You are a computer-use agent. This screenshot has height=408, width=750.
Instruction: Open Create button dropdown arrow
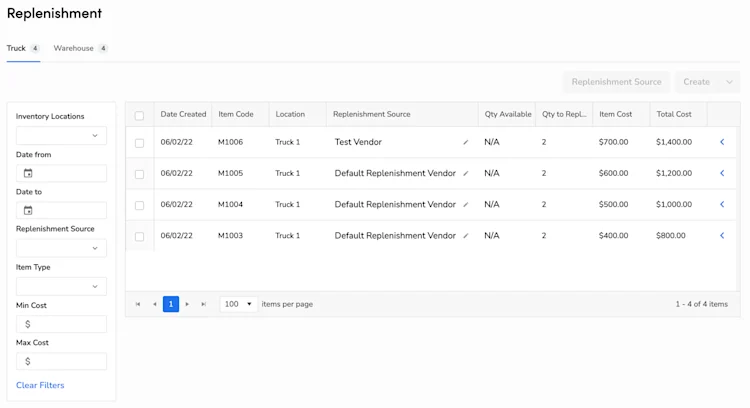729,82
